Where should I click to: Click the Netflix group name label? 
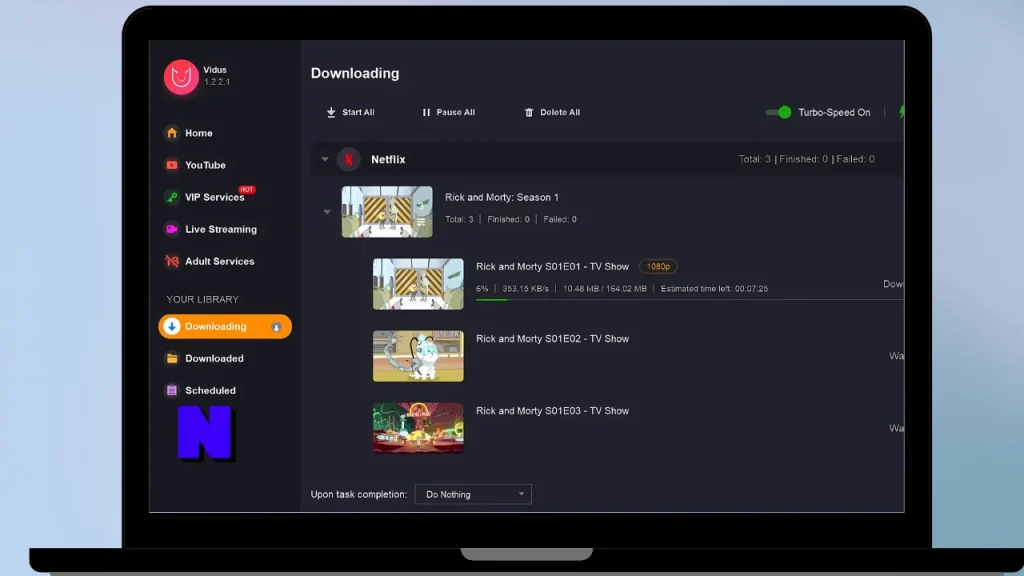pos(388,159)
